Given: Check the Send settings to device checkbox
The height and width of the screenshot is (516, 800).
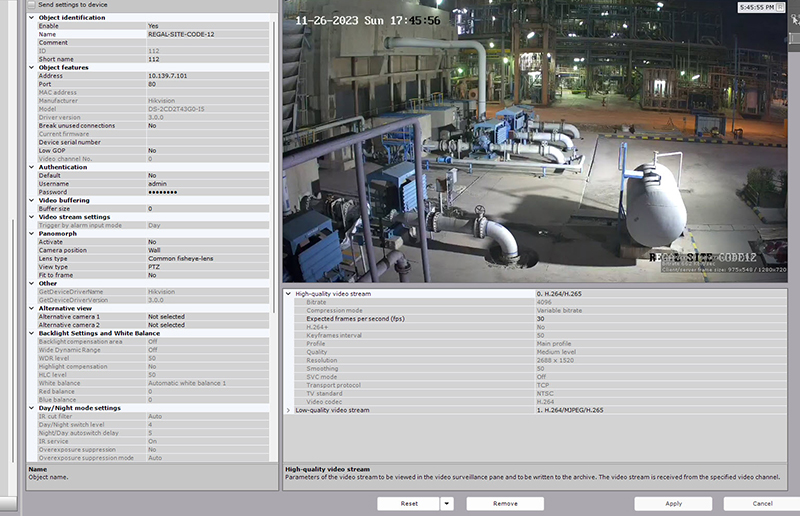Looking at the screenshot, I should [x=31, y=5].
